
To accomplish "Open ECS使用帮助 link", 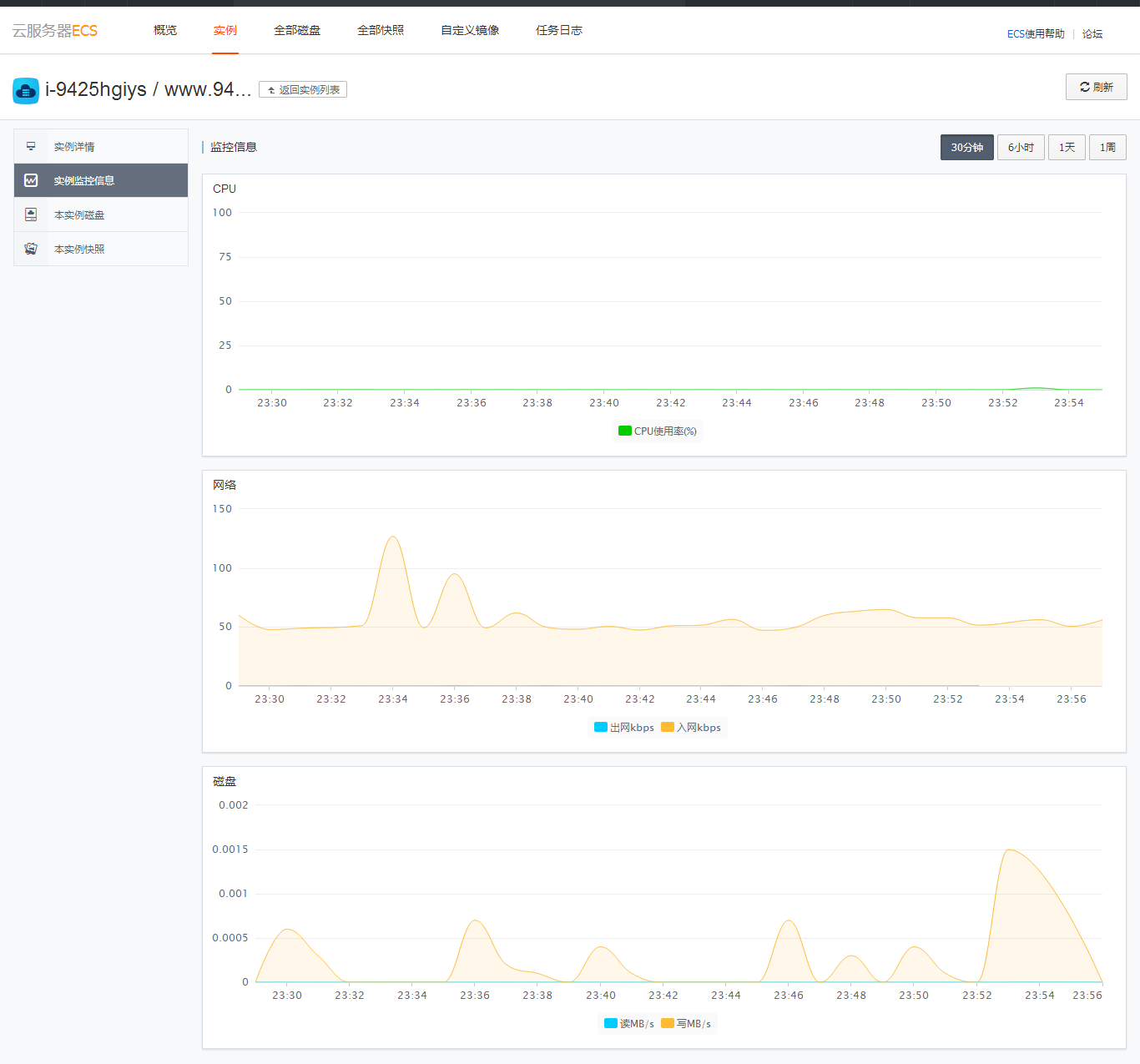I will (x=1036, y=34).
